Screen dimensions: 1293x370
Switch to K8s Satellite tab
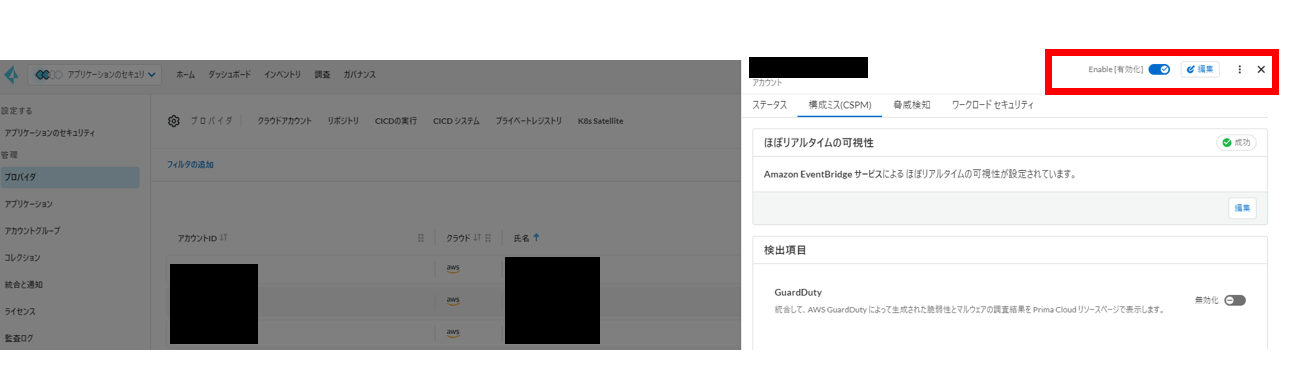(x=600, y=121)
